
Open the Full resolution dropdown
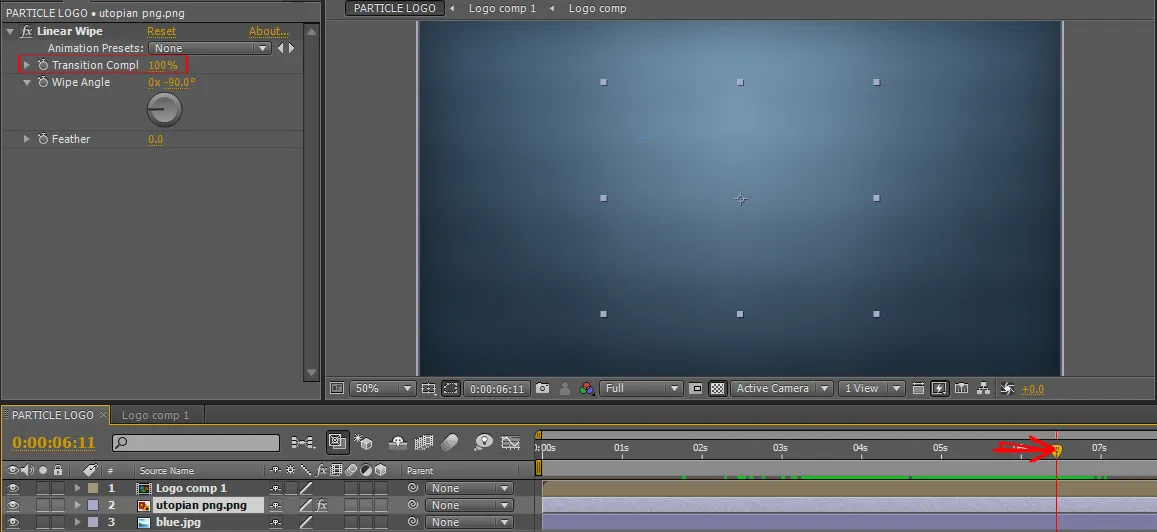[640, 388]
